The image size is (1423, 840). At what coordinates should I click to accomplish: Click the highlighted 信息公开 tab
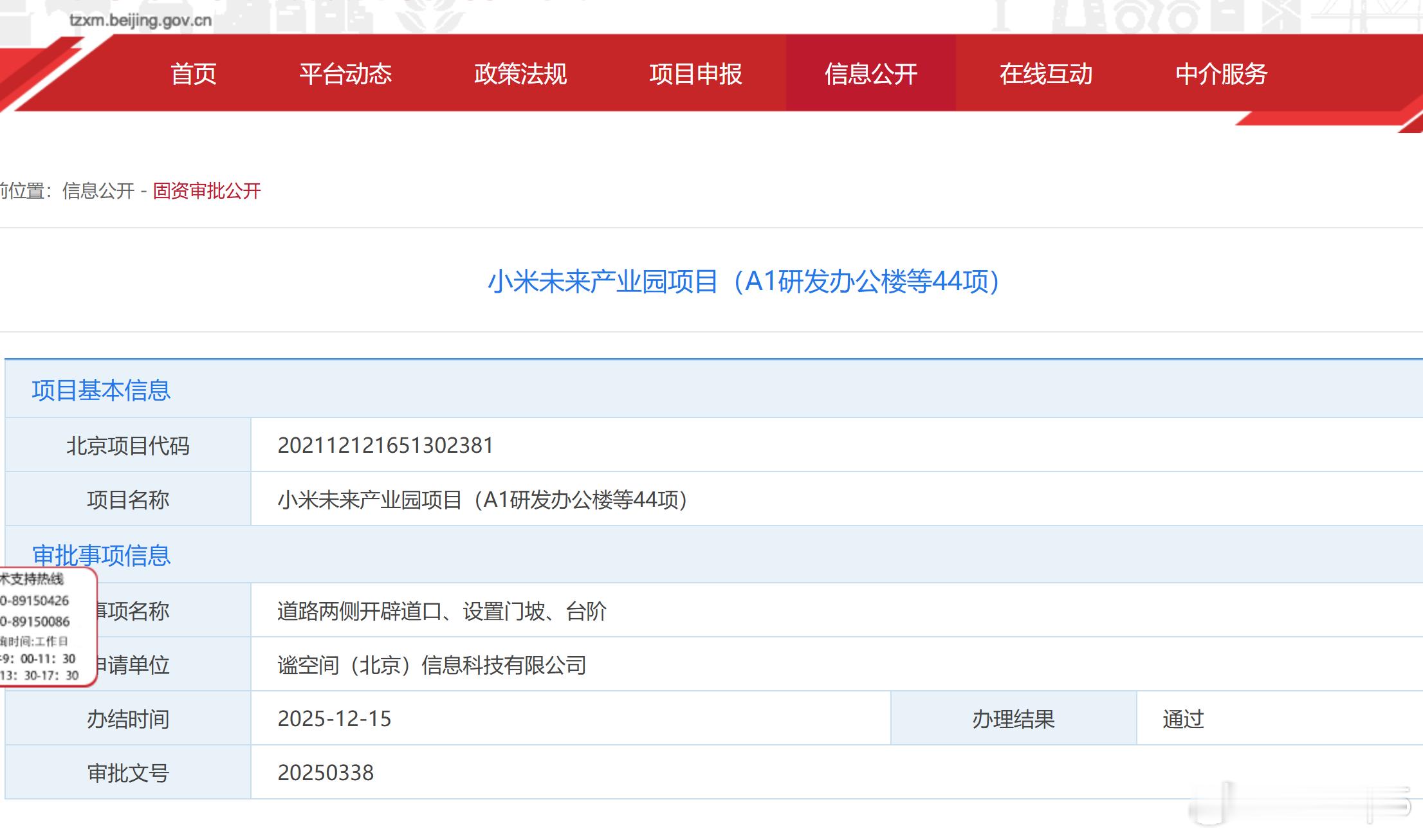pyautogui.click(x=870, y=74)
